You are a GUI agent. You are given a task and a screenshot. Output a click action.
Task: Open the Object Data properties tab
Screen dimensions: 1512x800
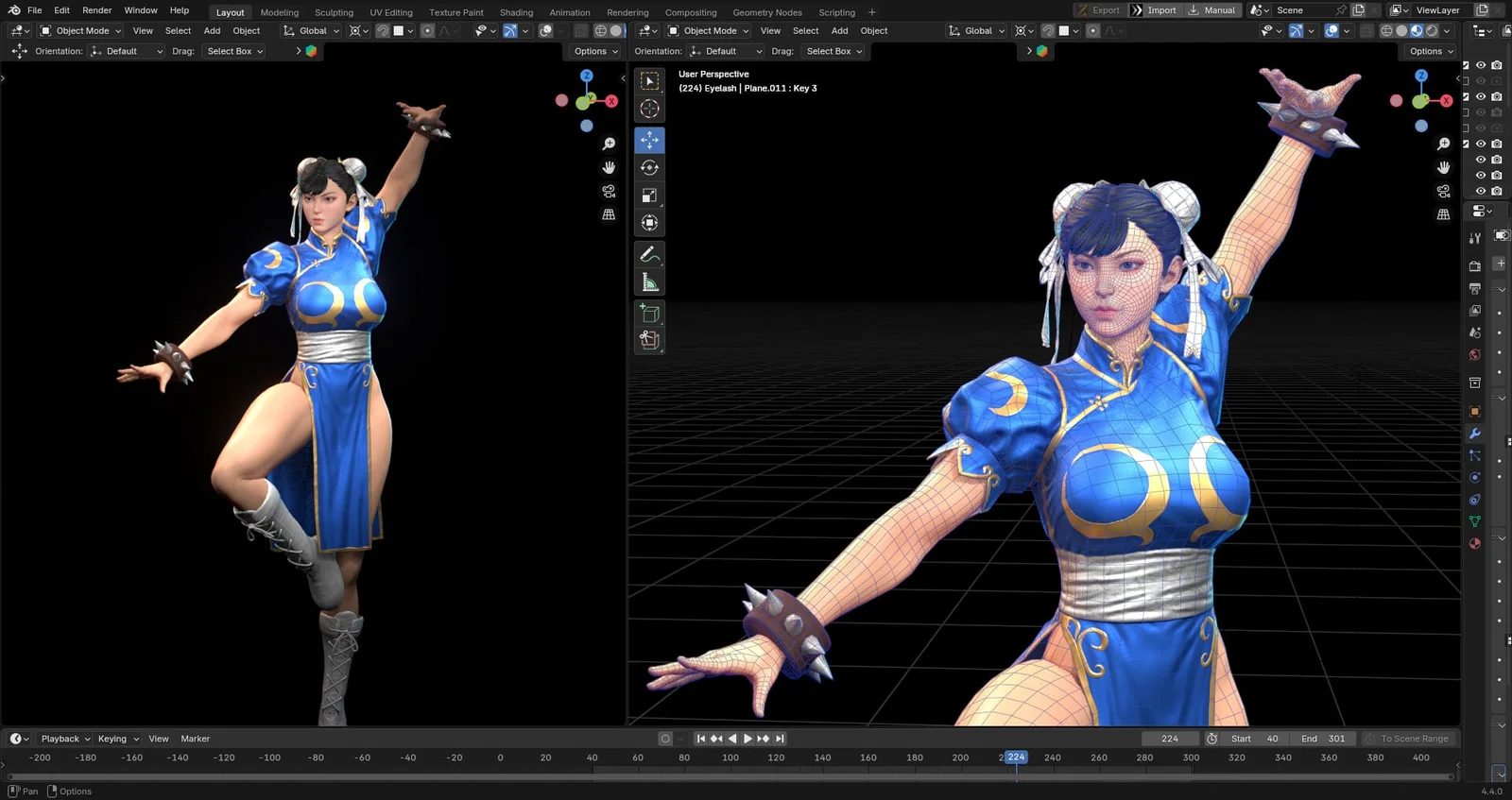coord(1474,521)
